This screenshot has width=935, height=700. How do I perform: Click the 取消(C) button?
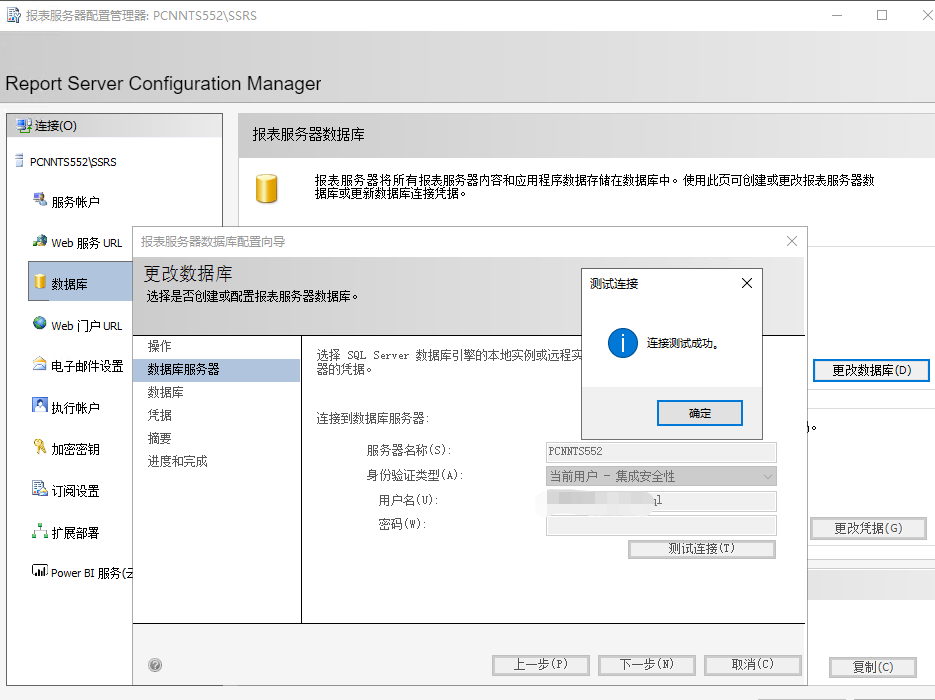[x=753, y=664]
